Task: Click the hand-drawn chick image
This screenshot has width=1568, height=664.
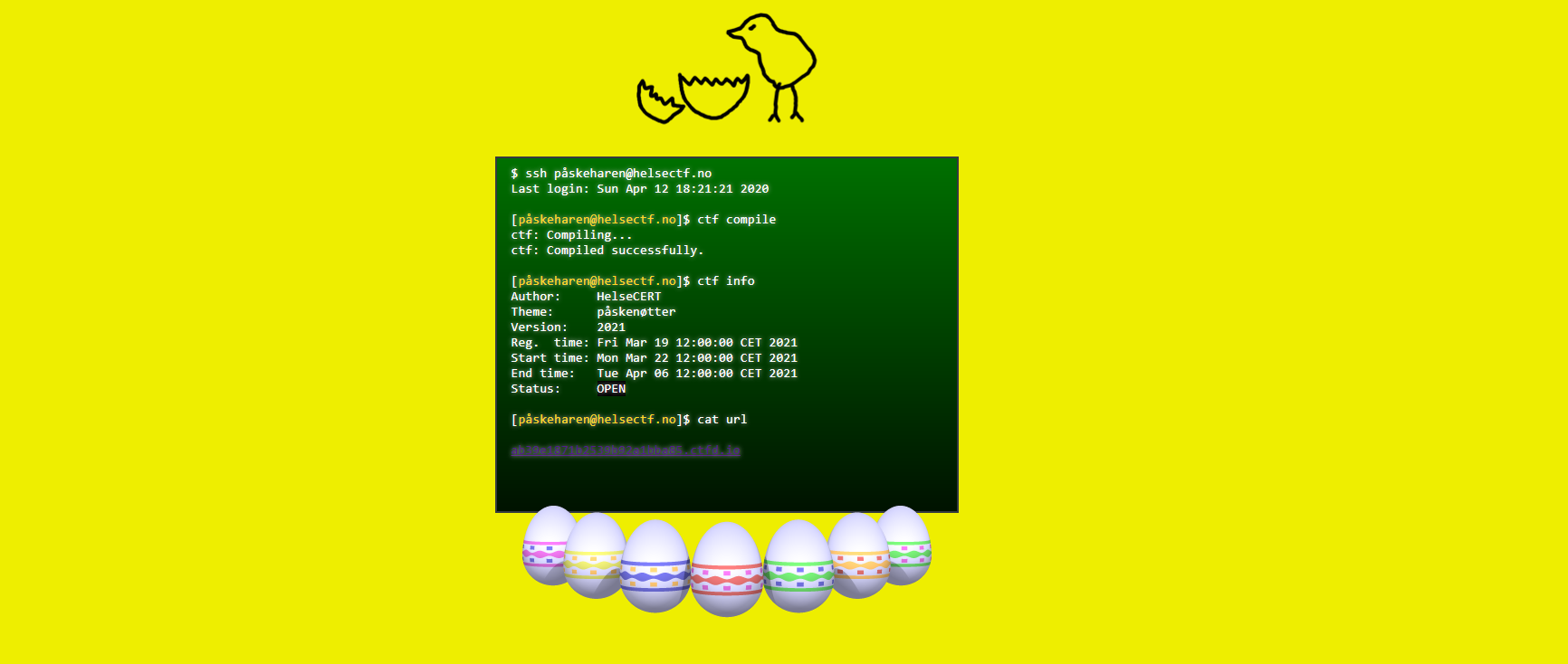Action: click(x=772, y=67)
